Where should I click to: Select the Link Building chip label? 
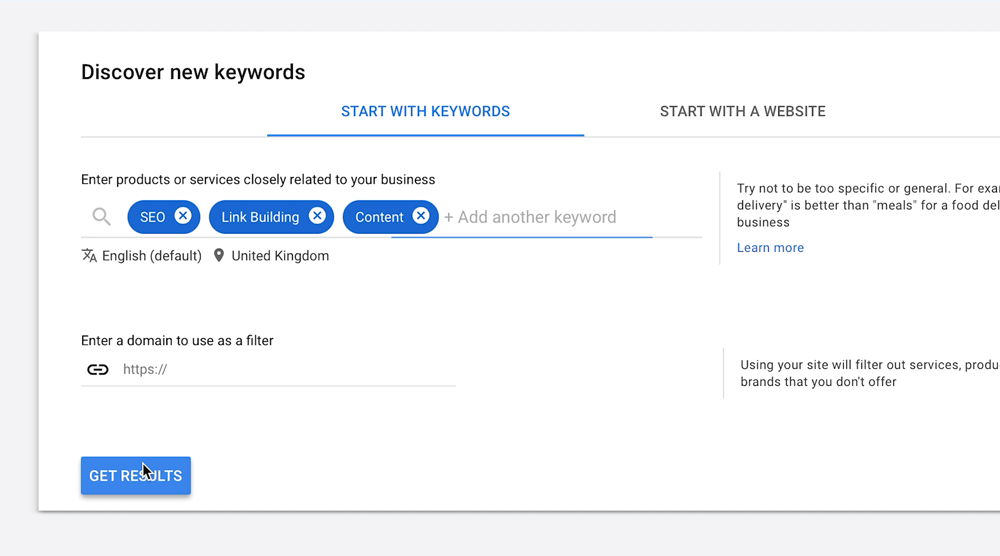(x=260, y=217)
